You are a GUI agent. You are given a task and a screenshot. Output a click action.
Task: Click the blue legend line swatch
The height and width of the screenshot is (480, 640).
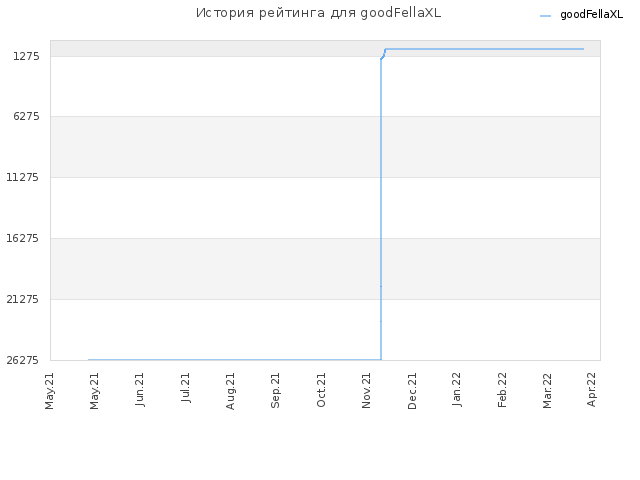pyautogui.click(x=545, y=16)
